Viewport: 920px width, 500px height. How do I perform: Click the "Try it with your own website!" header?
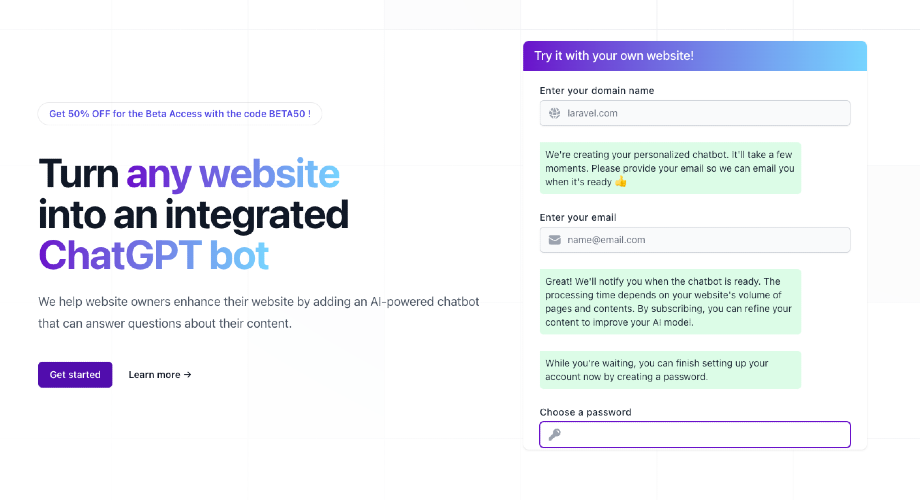click(x=614, y=56)
